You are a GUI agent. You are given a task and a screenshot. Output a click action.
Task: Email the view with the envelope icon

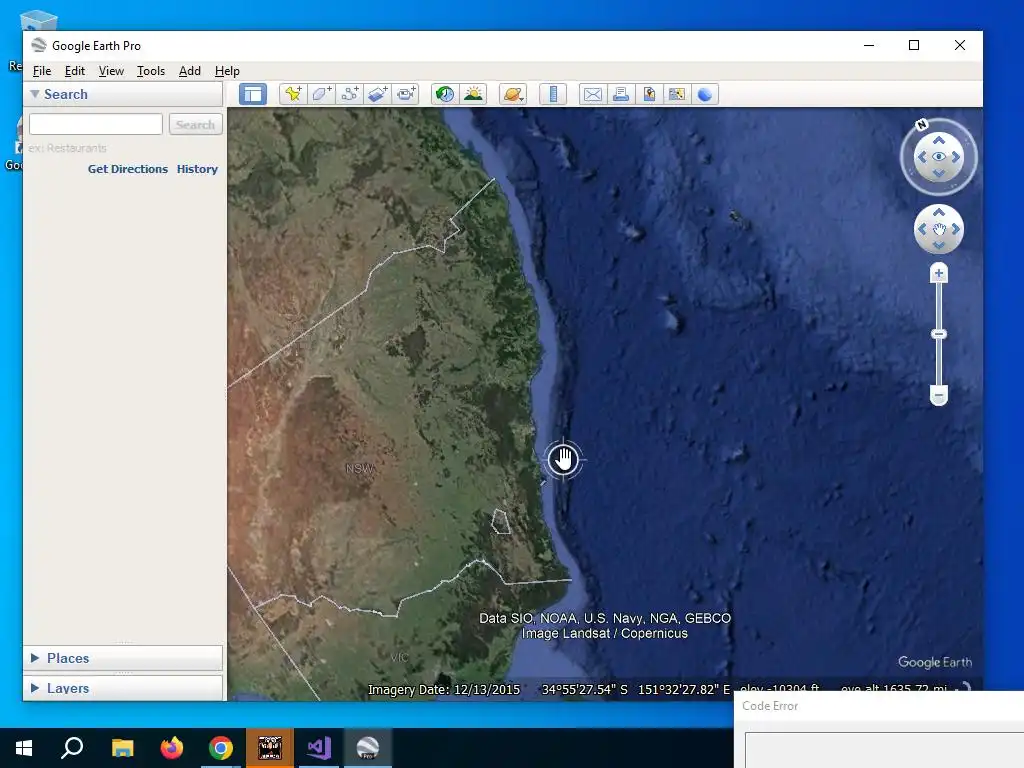click(x=593, y=94)
